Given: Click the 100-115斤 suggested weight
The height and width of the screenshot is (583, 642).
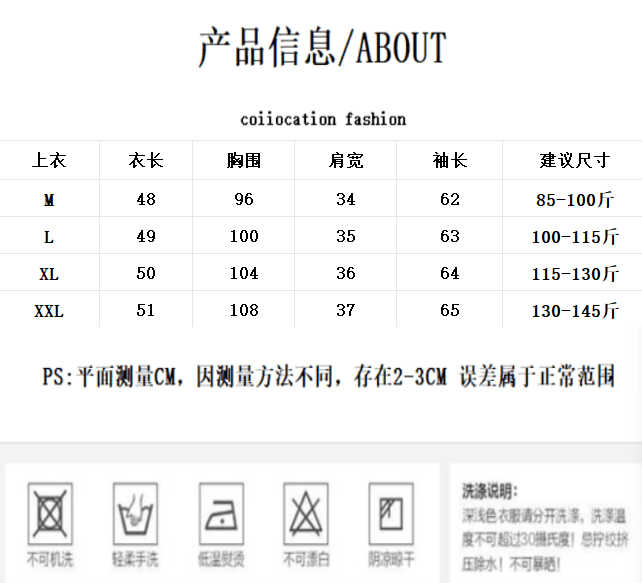Looking at the screenshot, I should click(x=575, y=237).
